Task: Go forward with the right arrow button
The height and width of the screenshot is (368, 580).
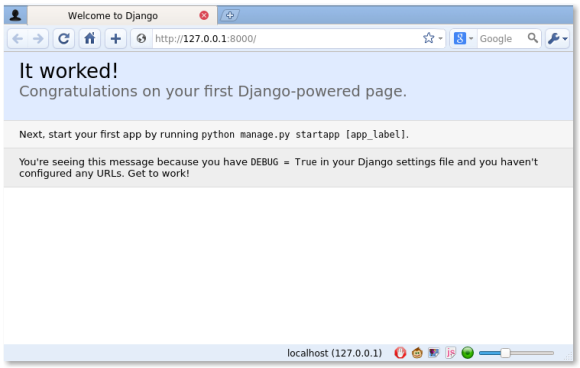Action: (x=38, y=38)
